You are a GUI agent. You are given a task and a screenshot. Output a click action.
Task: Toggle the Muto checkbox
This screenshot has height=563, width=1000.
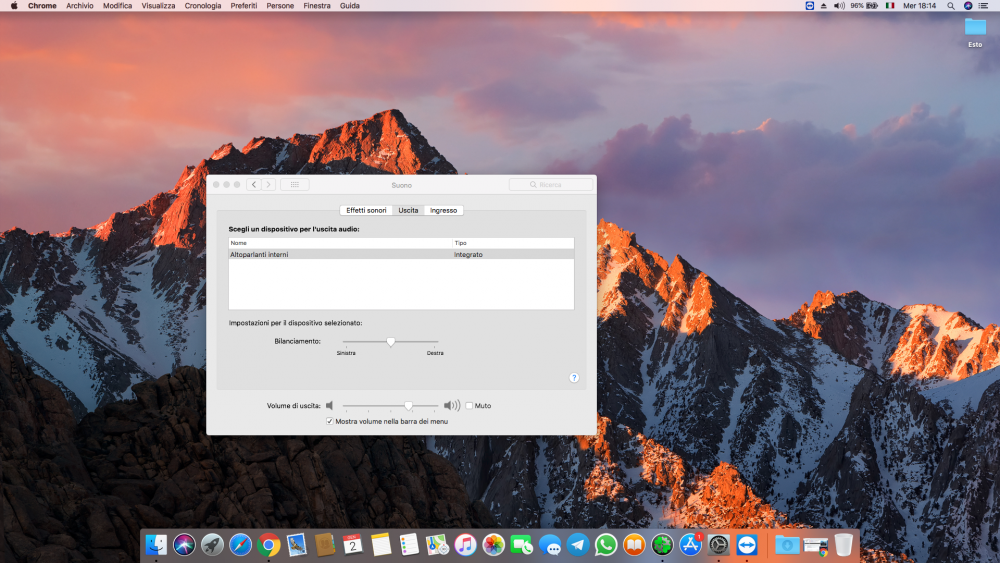pyautogui.click(x=469, y=406)
